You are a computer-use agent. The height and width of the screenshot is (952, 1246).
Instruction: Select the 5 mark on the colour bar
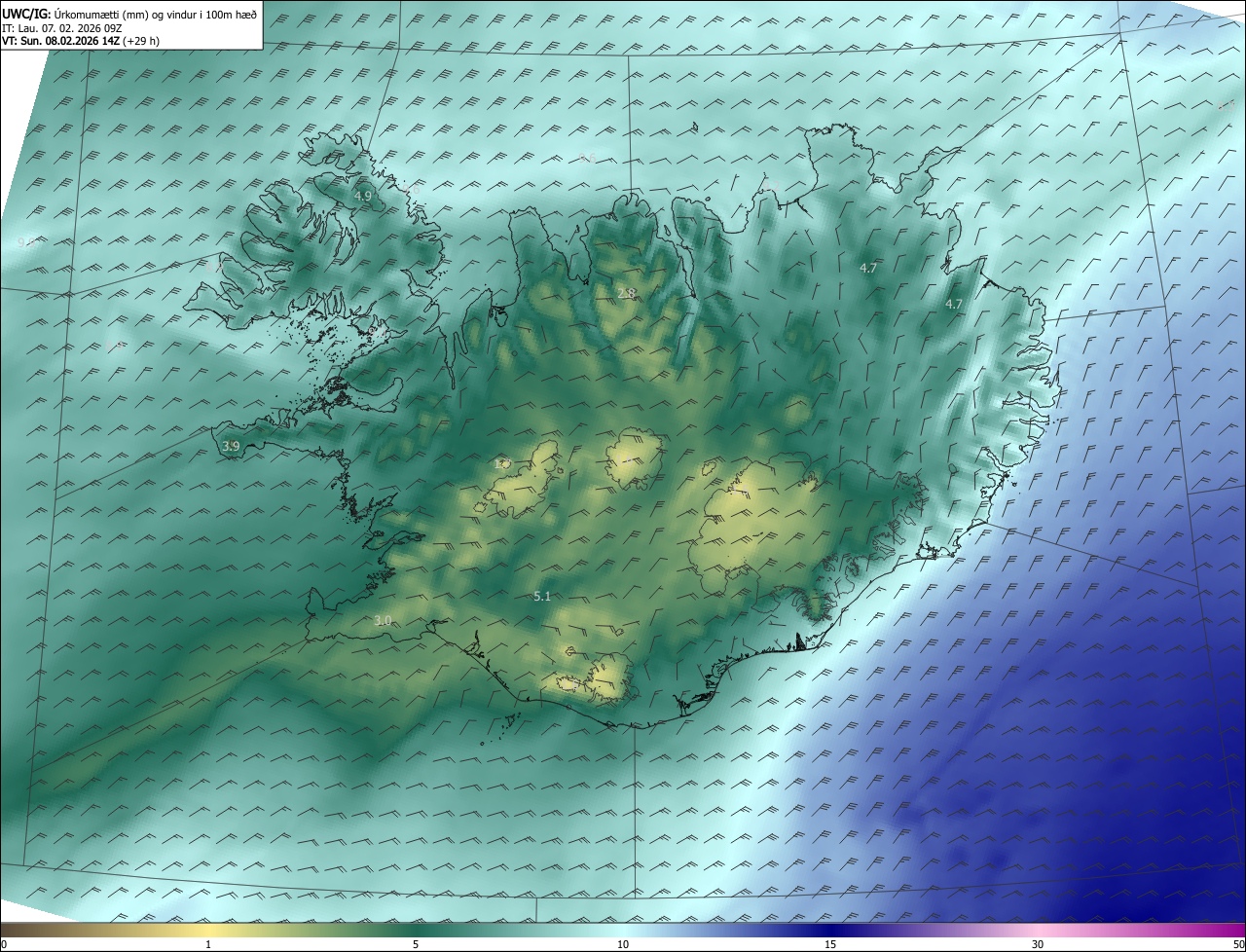(416, 944)
